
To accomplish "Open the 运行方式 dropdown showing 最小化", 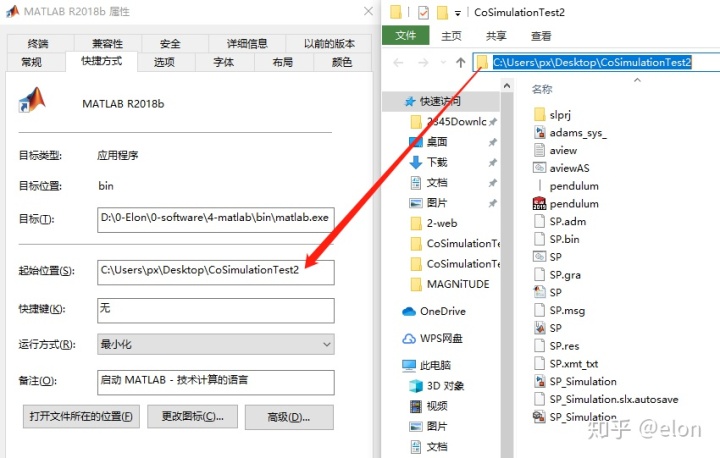I will 215,344.
